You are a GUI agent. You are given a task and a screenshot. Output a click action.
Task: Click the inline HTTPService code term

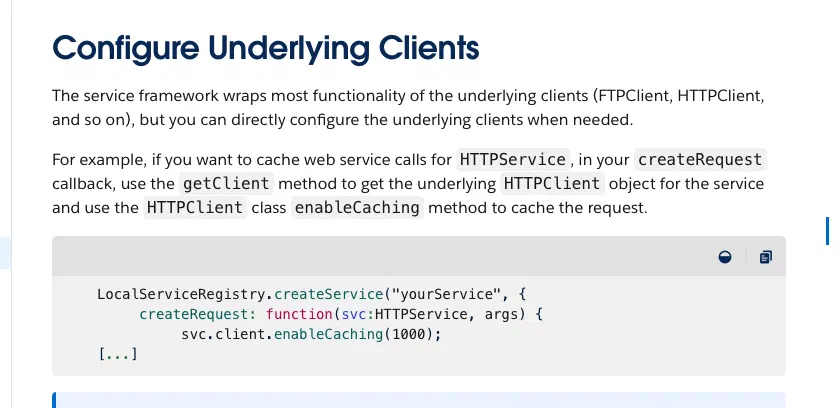click(x=513, y=160)
